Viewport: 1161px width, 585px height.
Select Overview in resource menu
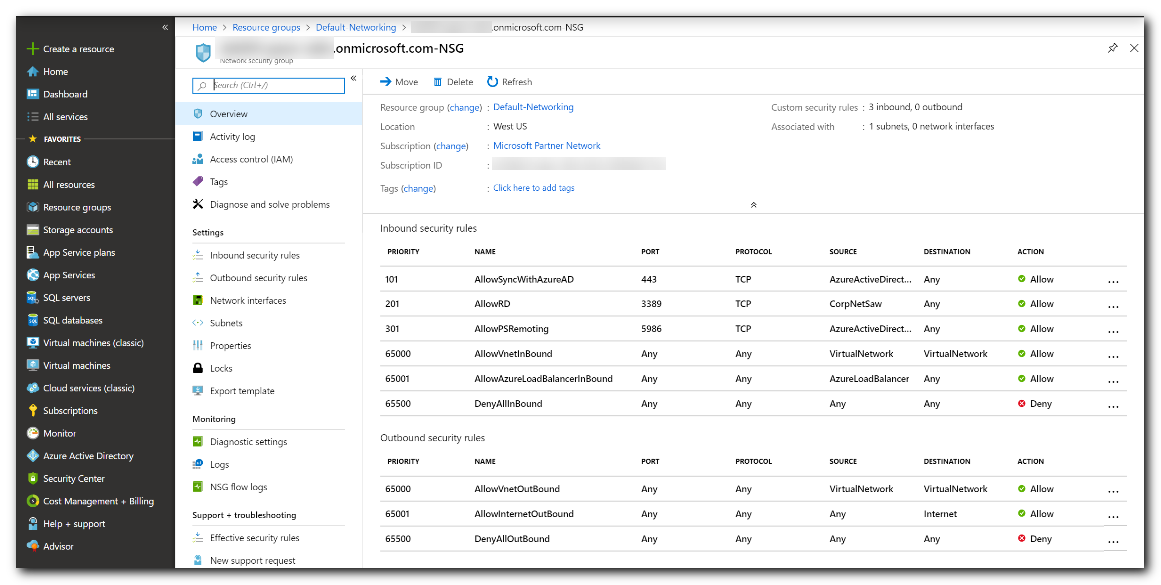pos(269,114)
